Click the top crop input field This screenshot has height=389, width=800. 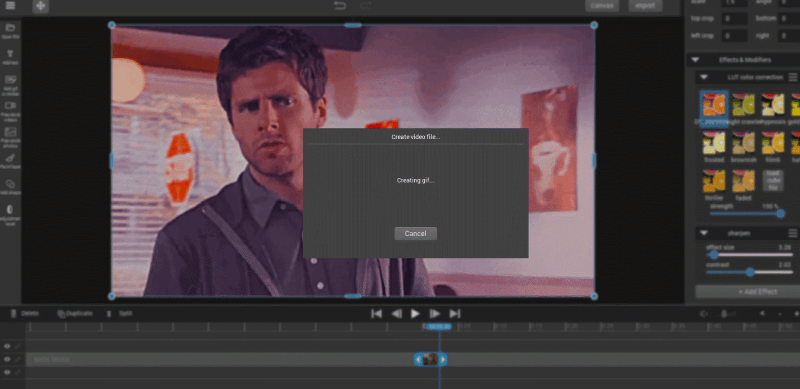[734, 19]
